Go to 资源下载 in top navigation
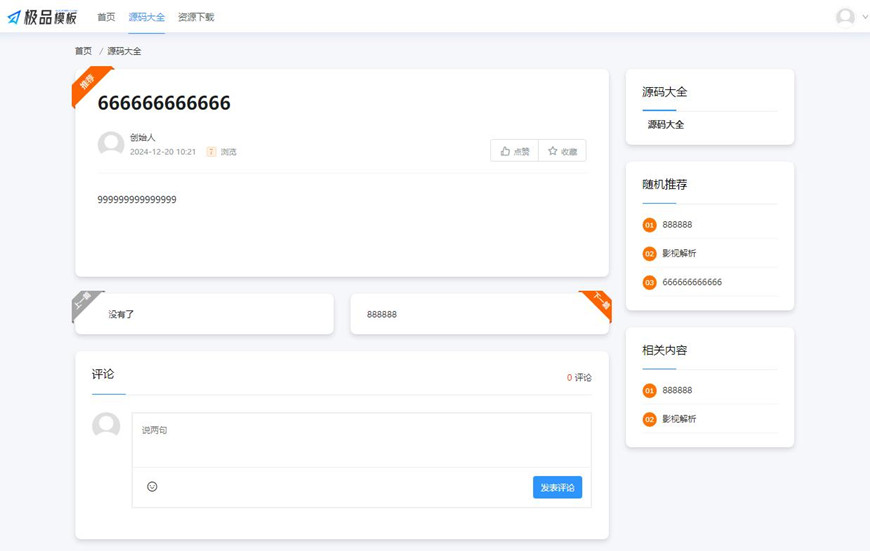 (196, 17)
